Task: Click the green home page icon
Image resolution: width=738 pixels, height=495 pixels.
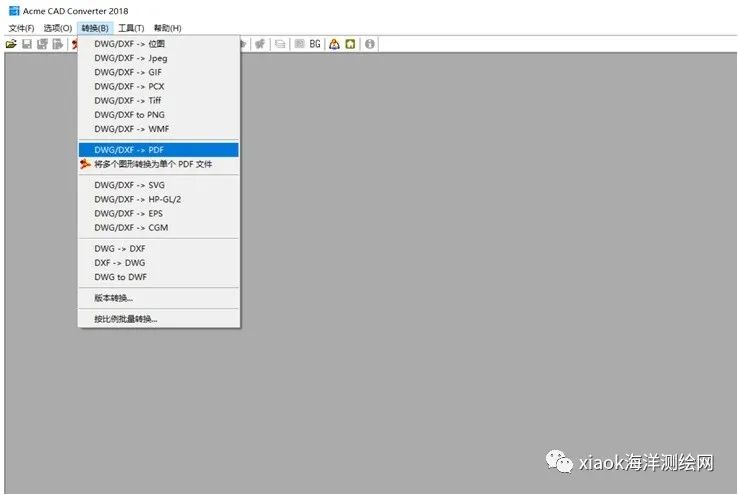Action: coord(350,44)
